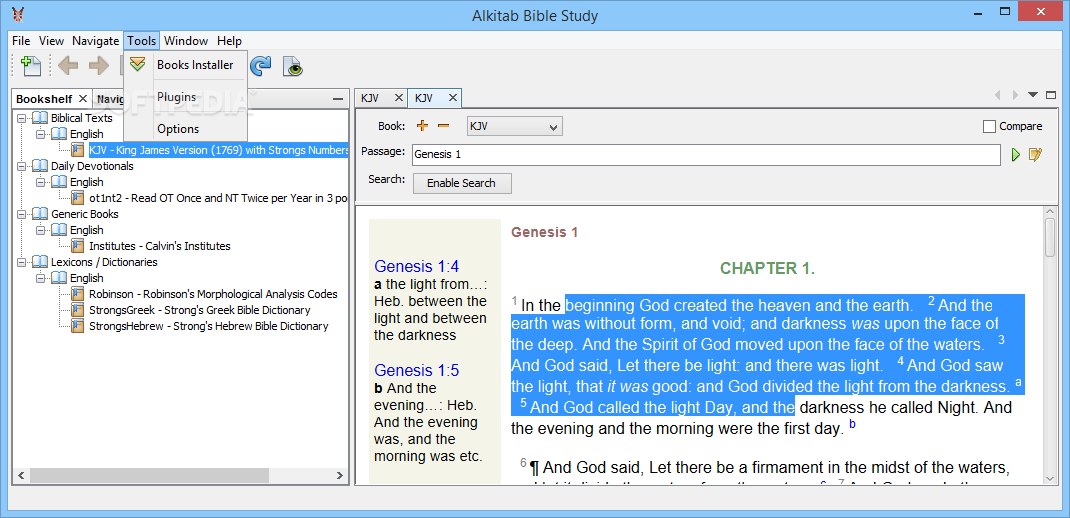Select Calvin's Institutes in the tree
1070x518 pixels.
tap(160, 246)
